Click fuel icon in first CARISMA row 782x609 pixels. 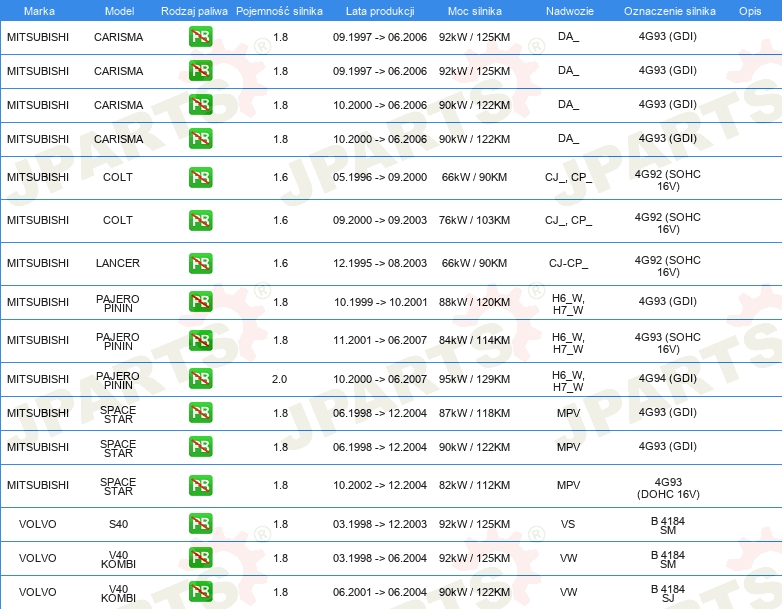point(200,36)
